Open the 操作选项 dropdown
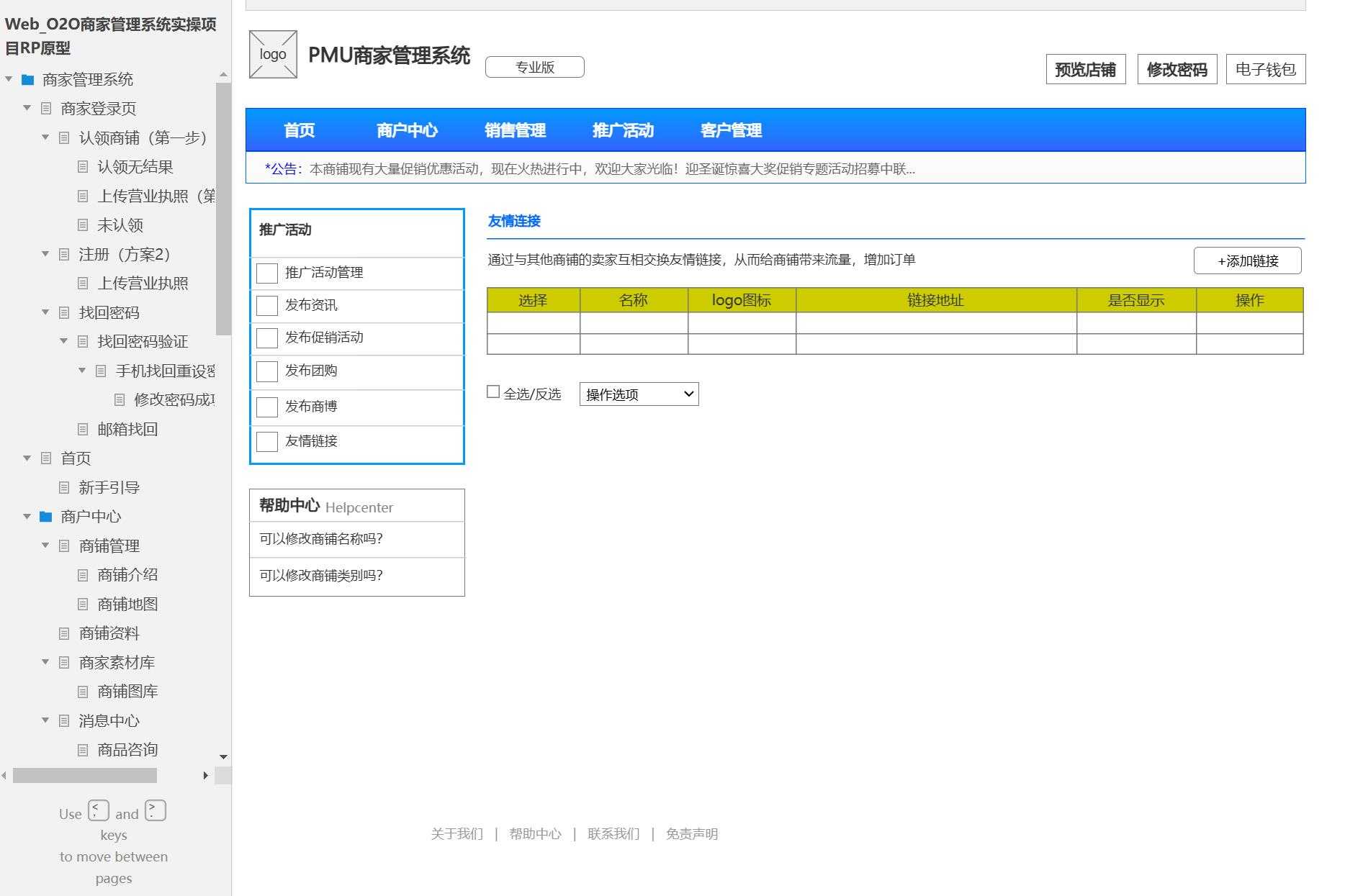 click(x=639, y=394)
